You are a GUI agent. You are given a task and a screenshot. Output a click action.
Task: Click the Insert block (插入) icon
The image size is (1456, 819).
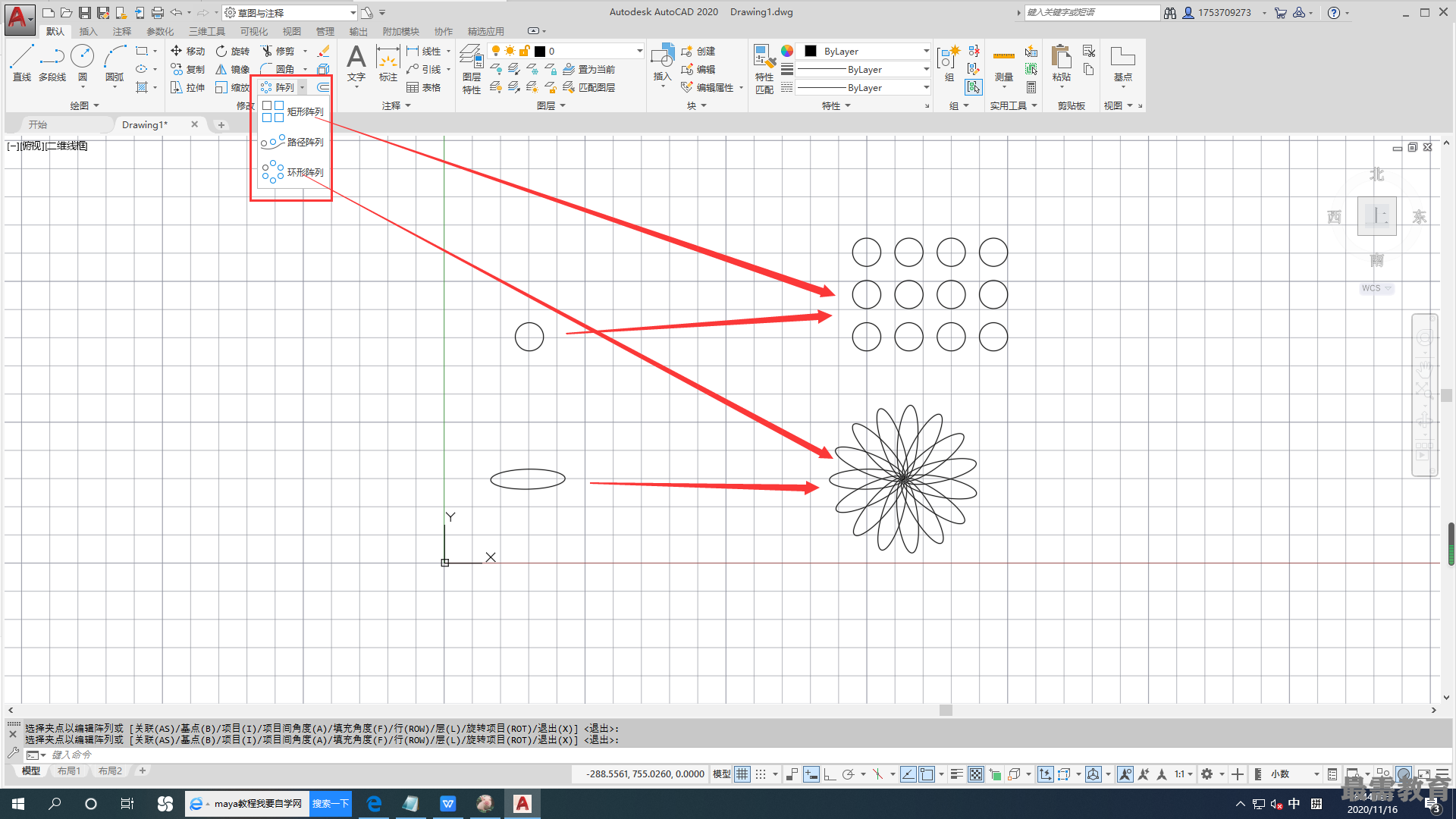[663, 63]
